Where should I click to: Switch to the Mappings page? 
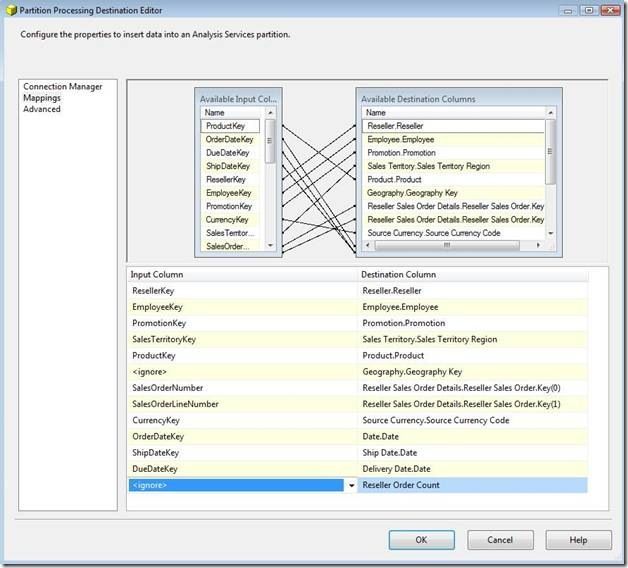coord(42,98)
